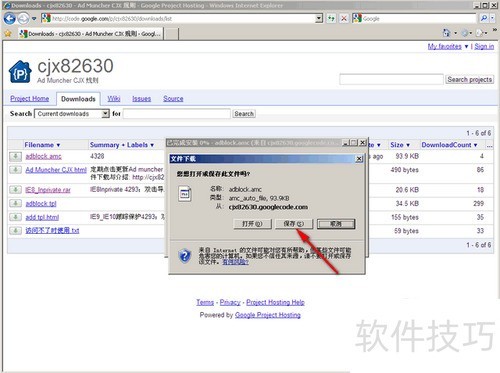Click the 299 download count cell
Viewport: 500px width, 373px height.
click(478, 204)
